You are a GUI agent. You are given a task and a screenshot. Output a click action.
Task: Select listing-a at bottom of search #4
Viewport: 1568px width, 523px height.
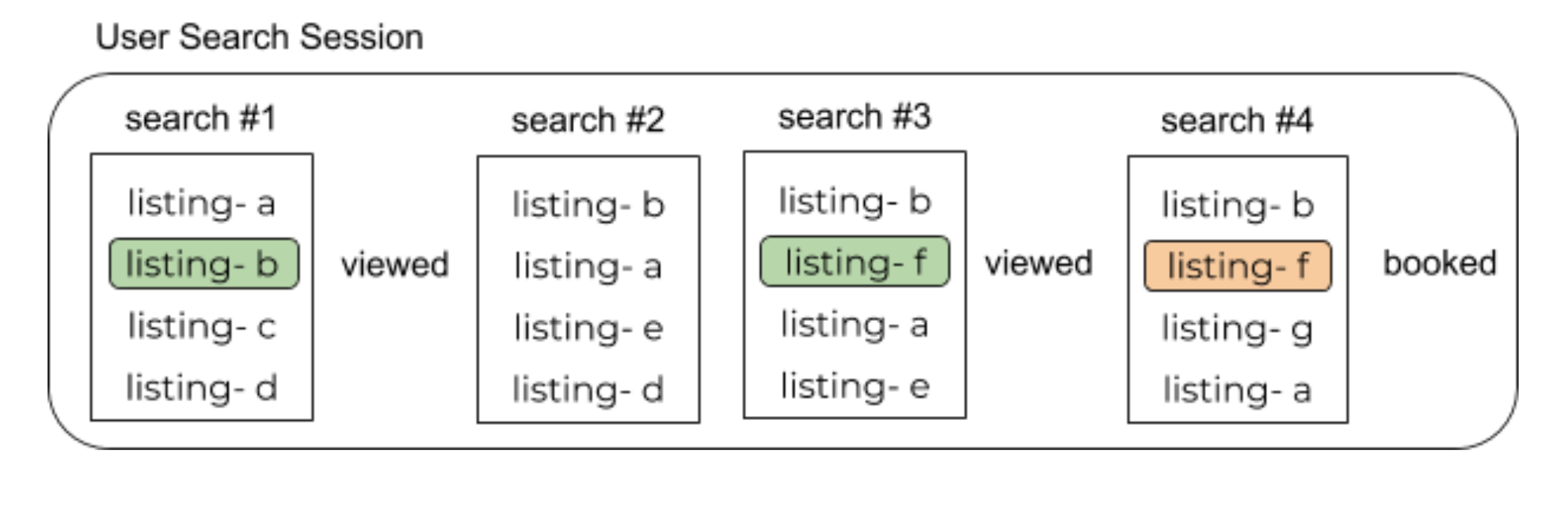pyautogui.click(x=1237, y=390)
